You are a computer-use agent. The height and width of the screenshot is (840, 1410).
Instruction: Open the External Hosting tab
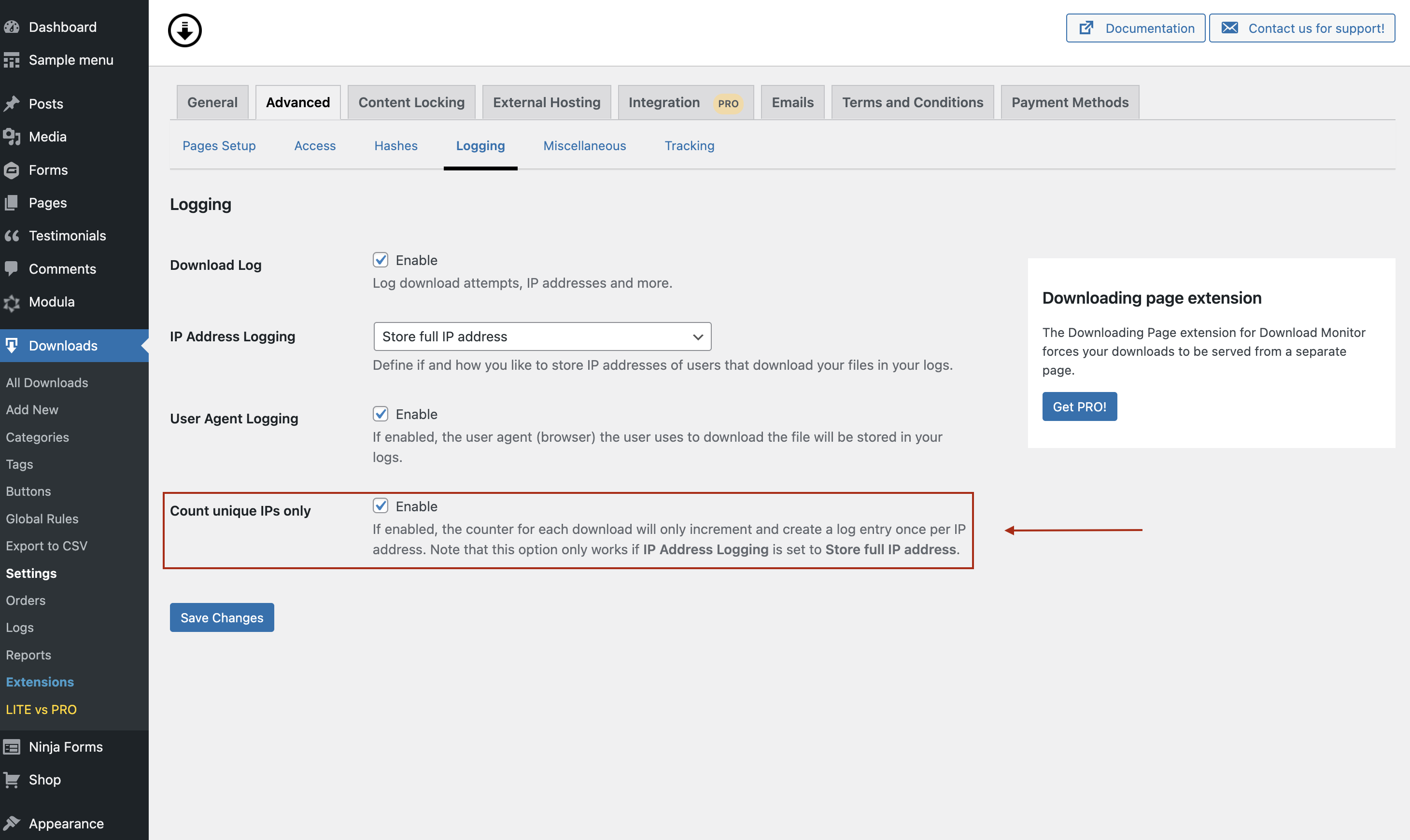pos(546,102)
